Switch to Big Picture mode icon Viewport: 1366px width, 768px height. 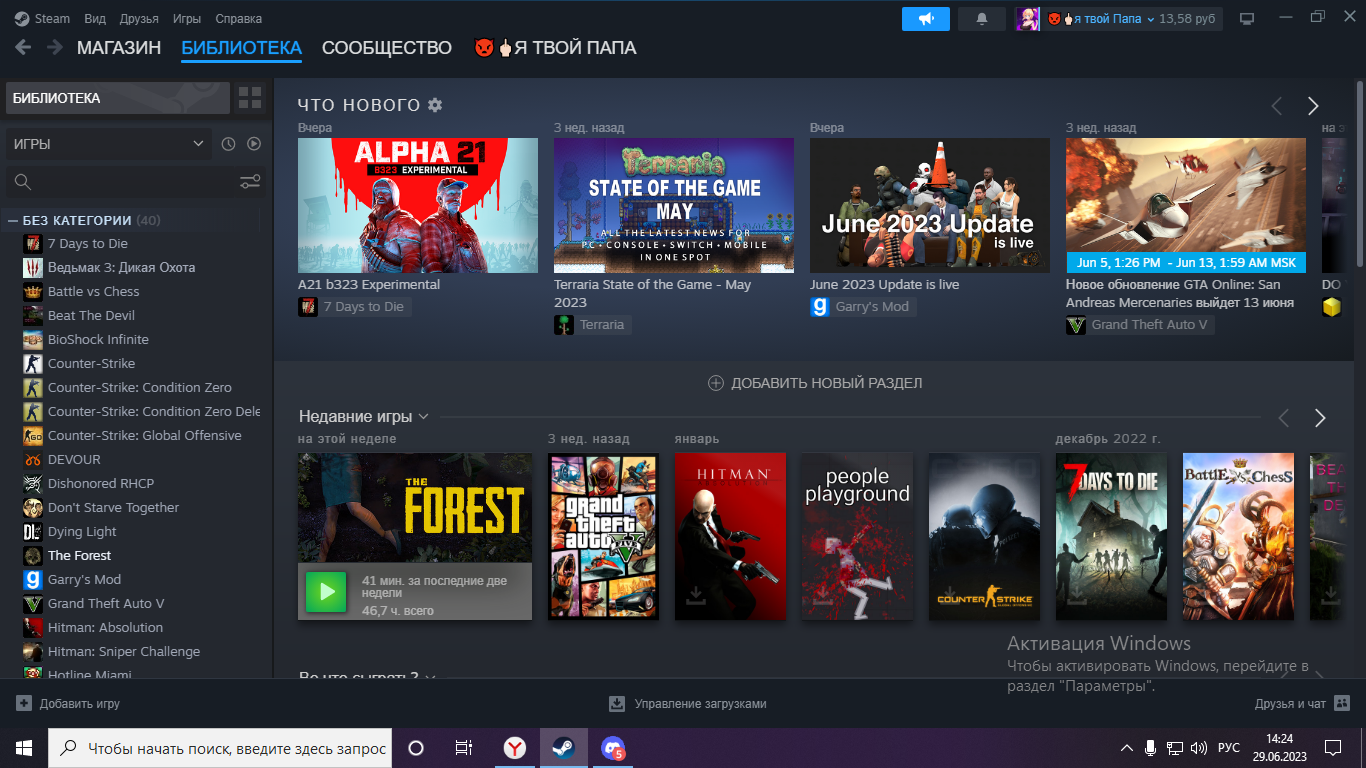pos(1247,19)
